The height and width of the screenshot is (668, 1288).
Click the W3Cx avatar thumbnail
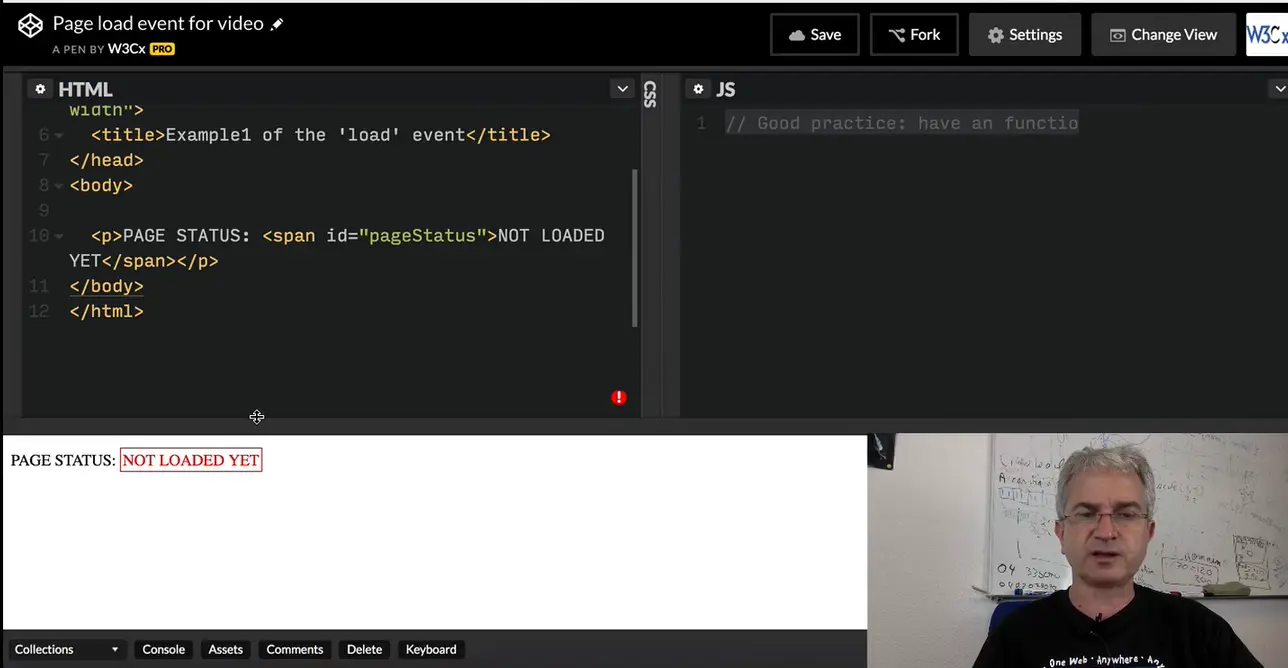(x=1267, y=34)
